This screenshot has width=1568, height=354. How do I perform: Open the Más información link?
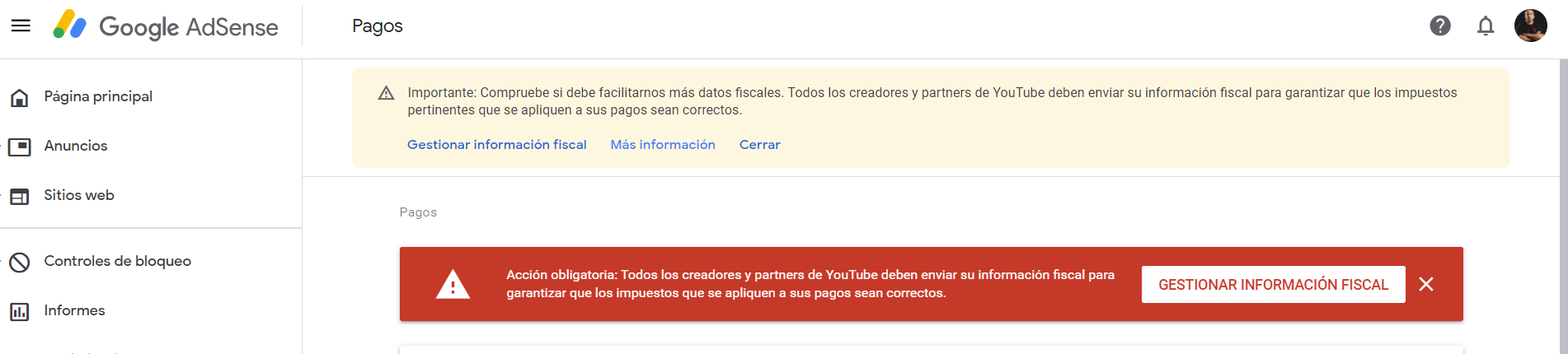[662, 144]
